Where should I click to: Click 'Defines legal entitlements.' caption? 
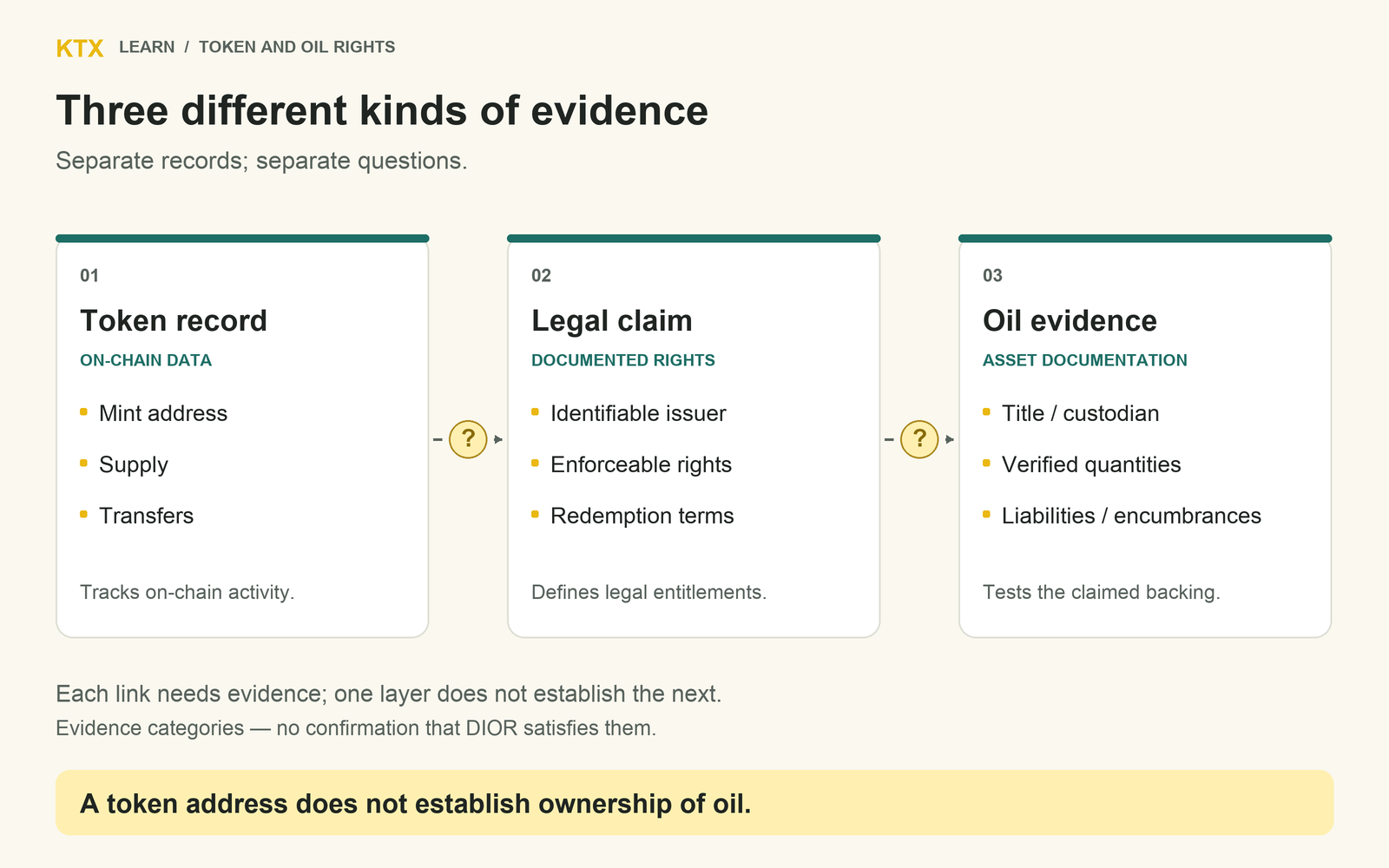(648, 592)
